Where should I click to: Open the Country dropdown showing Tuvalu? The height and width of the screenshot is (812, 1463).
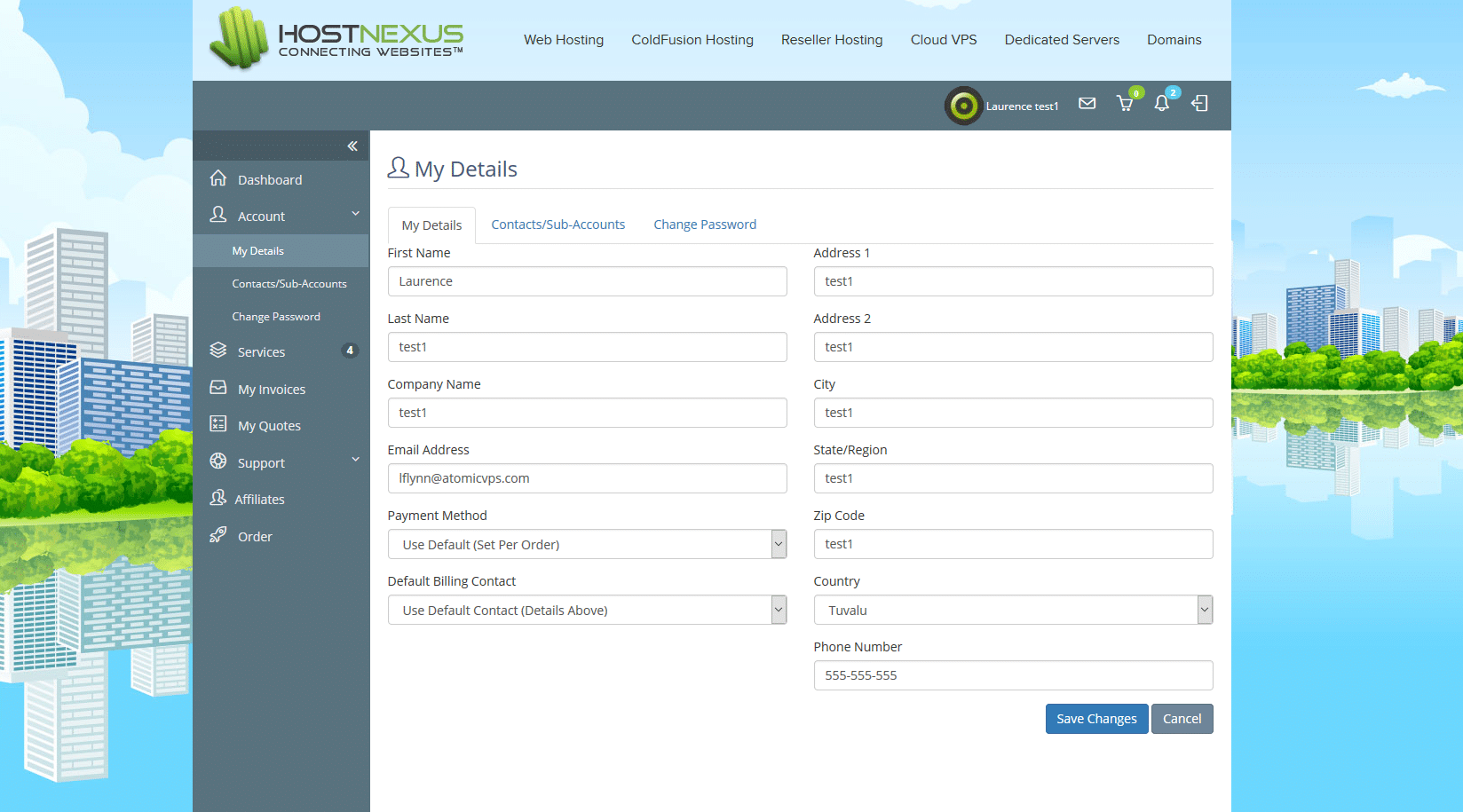(x=1013, y=610)
